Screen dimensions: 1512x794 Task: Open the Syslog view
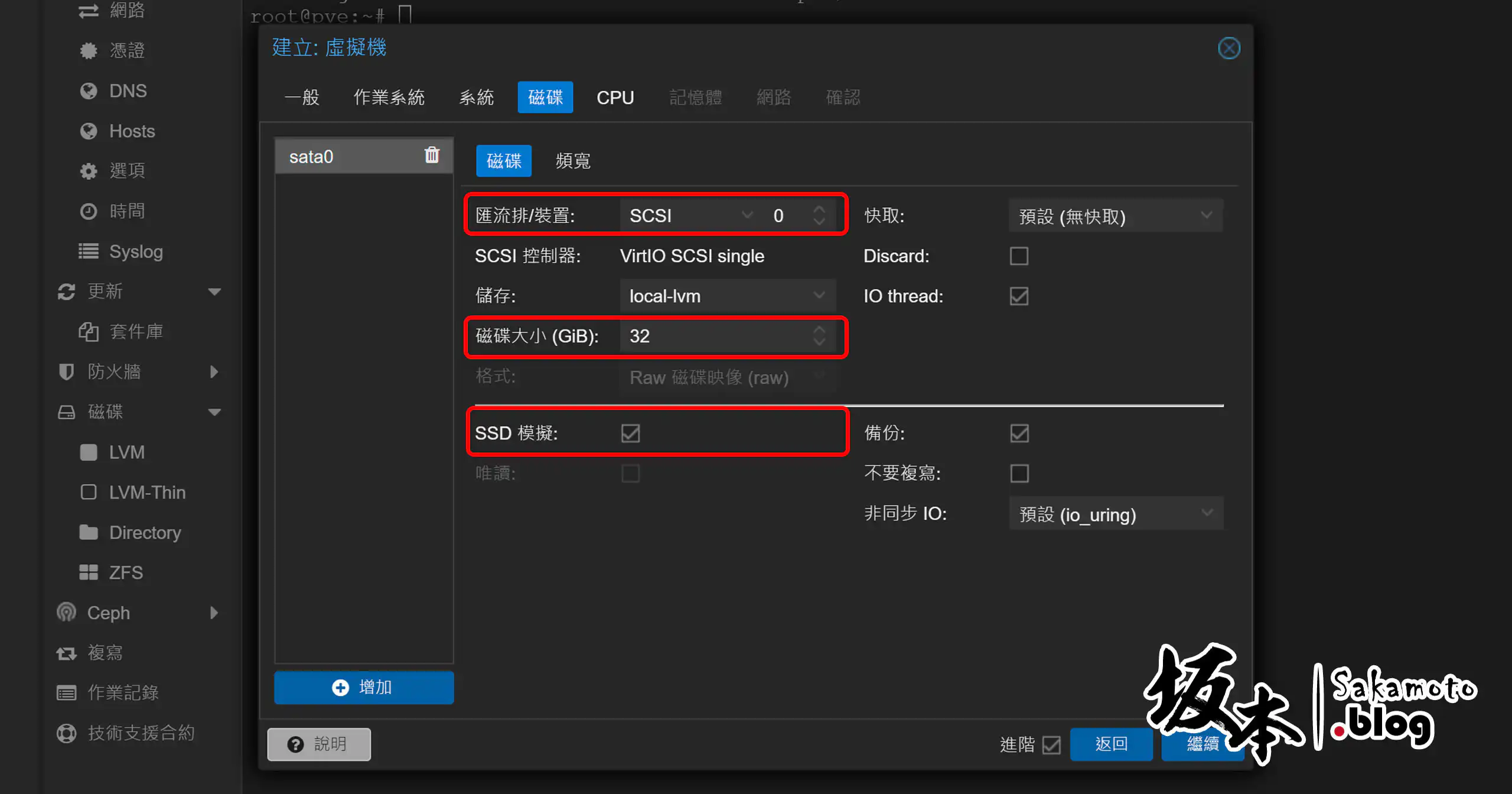(x=136, y=251)
